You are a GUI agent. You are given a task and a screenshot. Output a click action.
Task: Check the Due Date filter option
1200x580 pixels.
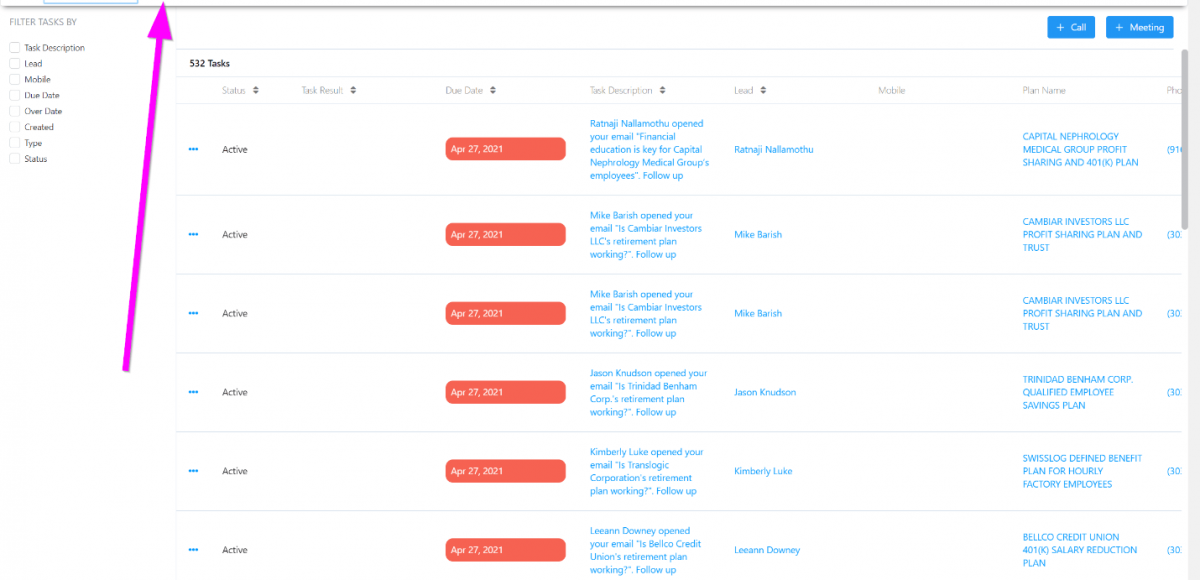15,95
